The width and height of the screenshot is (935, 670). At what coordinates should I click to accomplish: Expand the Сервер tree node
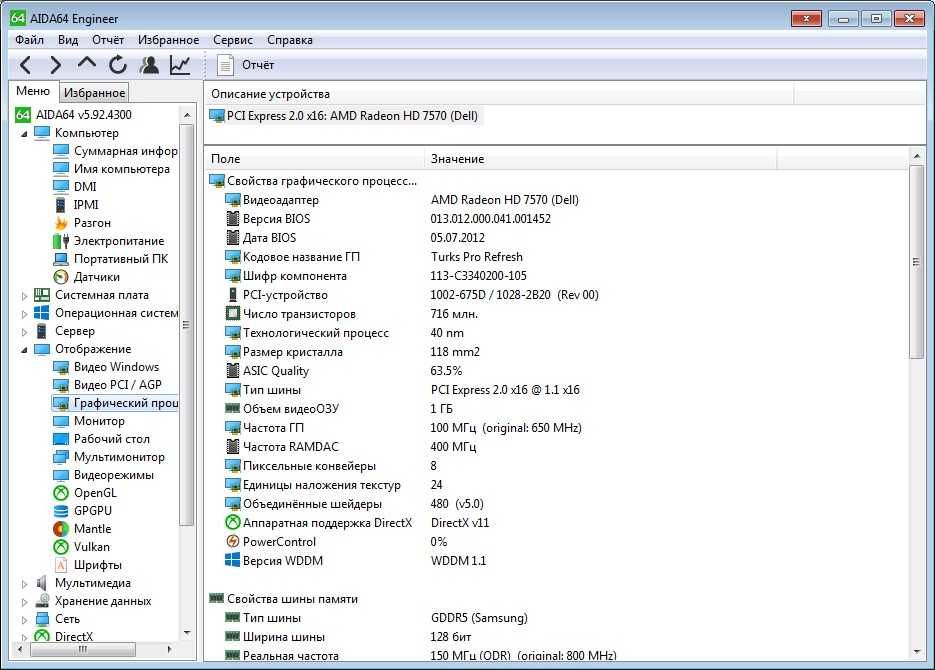[24, 331]
